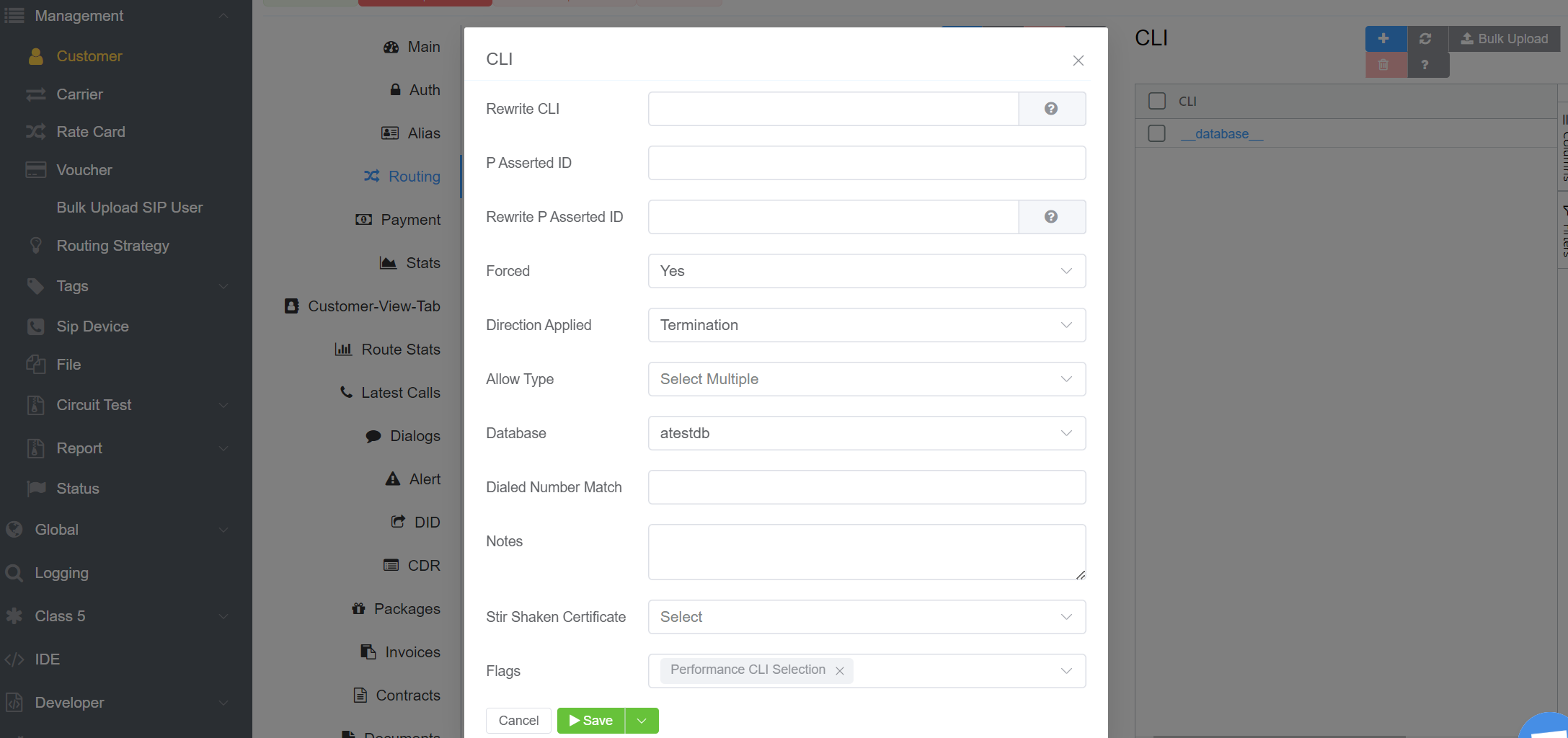Viewport: 1568px width, 738px height.
Task: Open the Save button's arrow dropdown
Action: point(642,721)
